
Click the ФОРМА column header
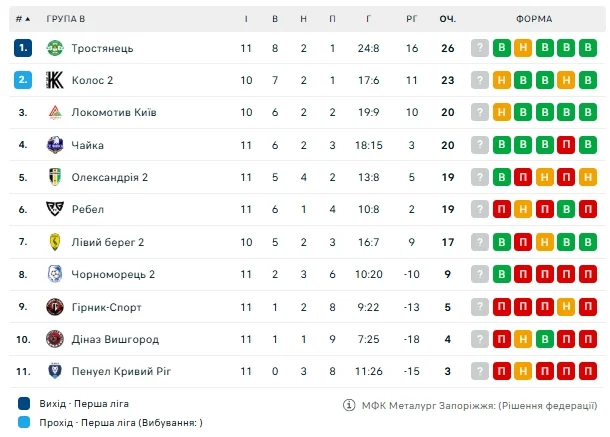tap(535, 19)
